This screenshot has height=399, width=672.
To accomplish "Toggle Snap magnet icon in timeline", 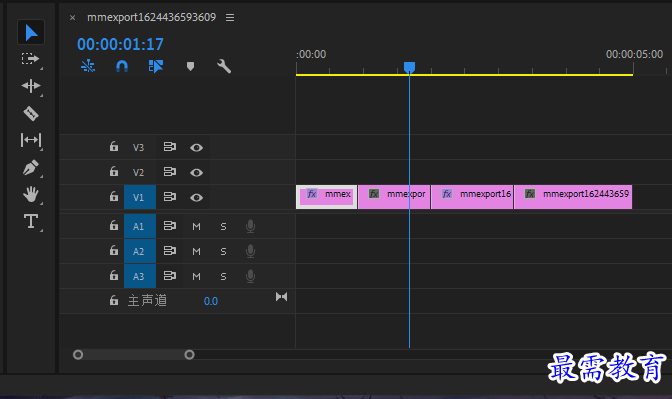I will pyautogui.click(x=122, y=66).
